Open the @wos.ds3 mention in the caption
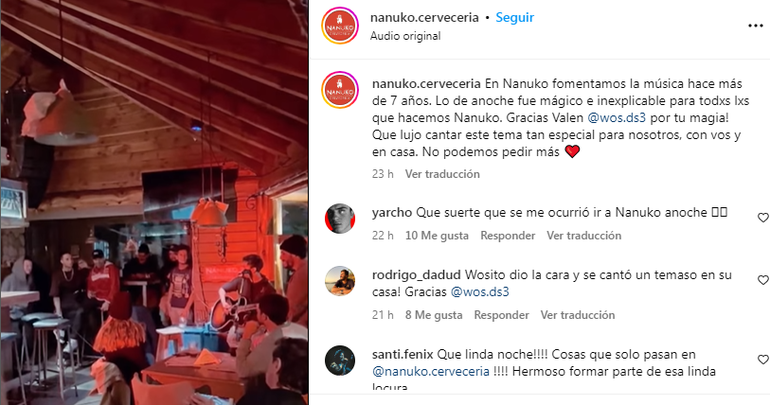This screenshot has width=770, height=405. (616, 118)
